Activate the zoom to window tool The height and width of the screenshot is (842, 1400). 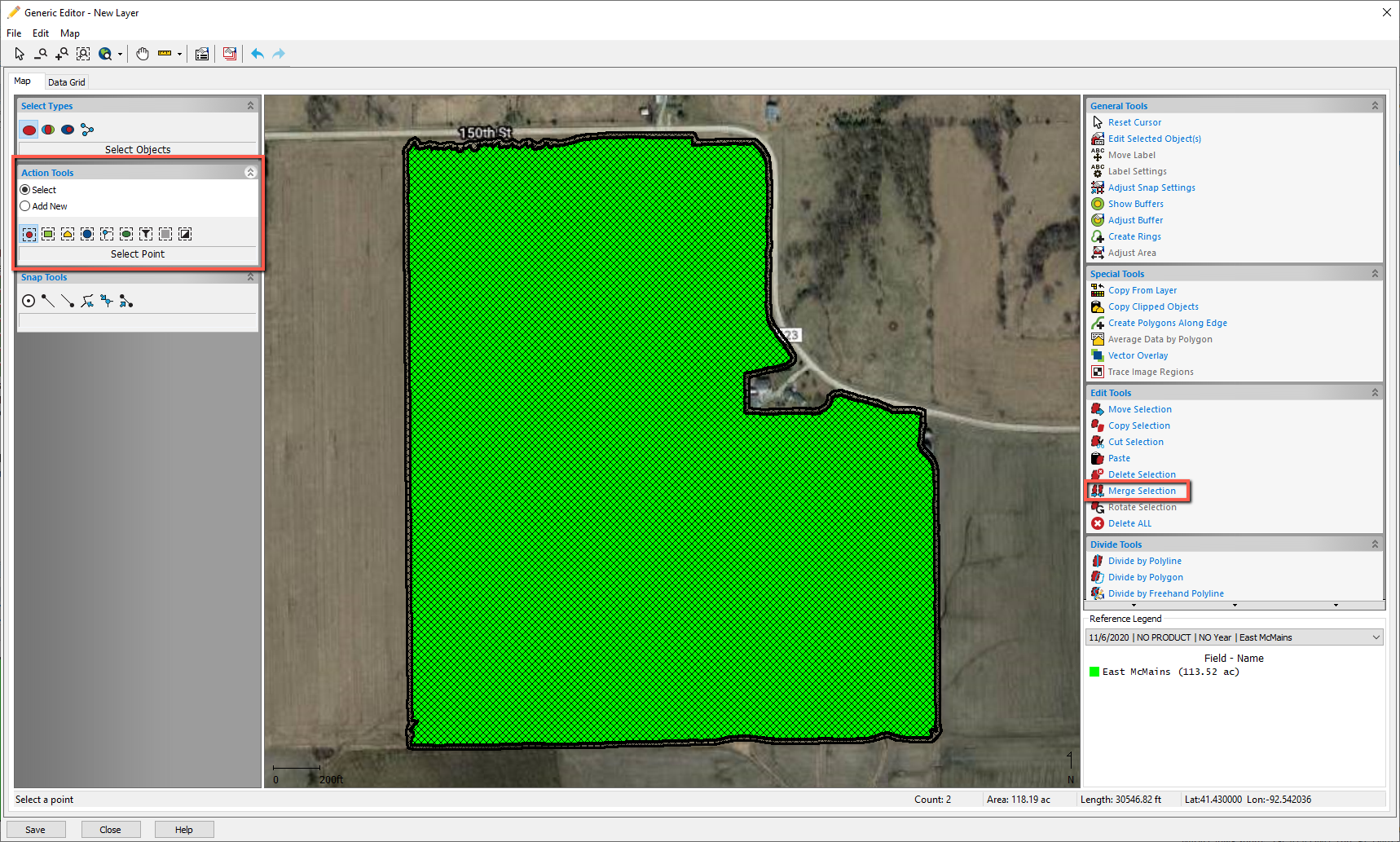point(83,54)
